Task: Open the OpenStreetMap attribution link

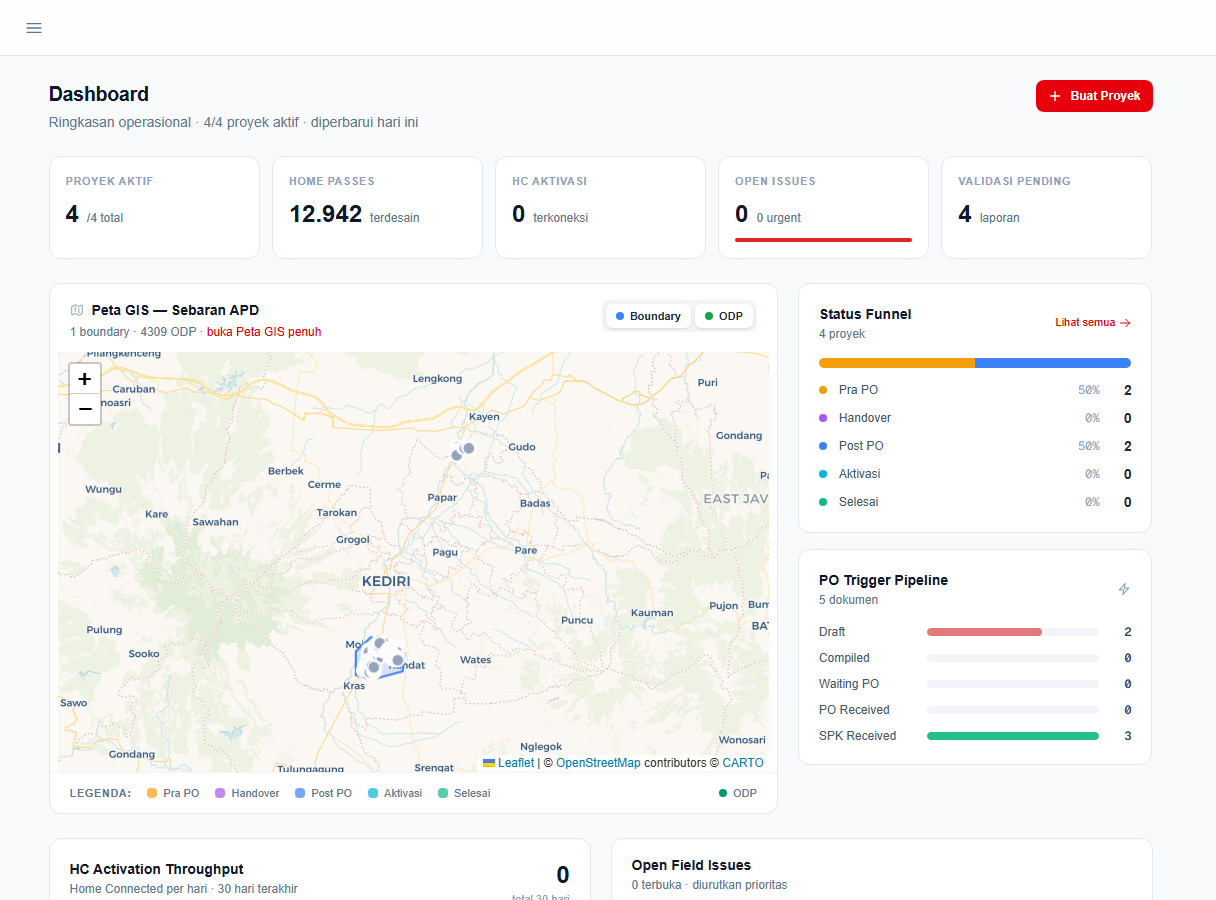Action: pos(598,763)
